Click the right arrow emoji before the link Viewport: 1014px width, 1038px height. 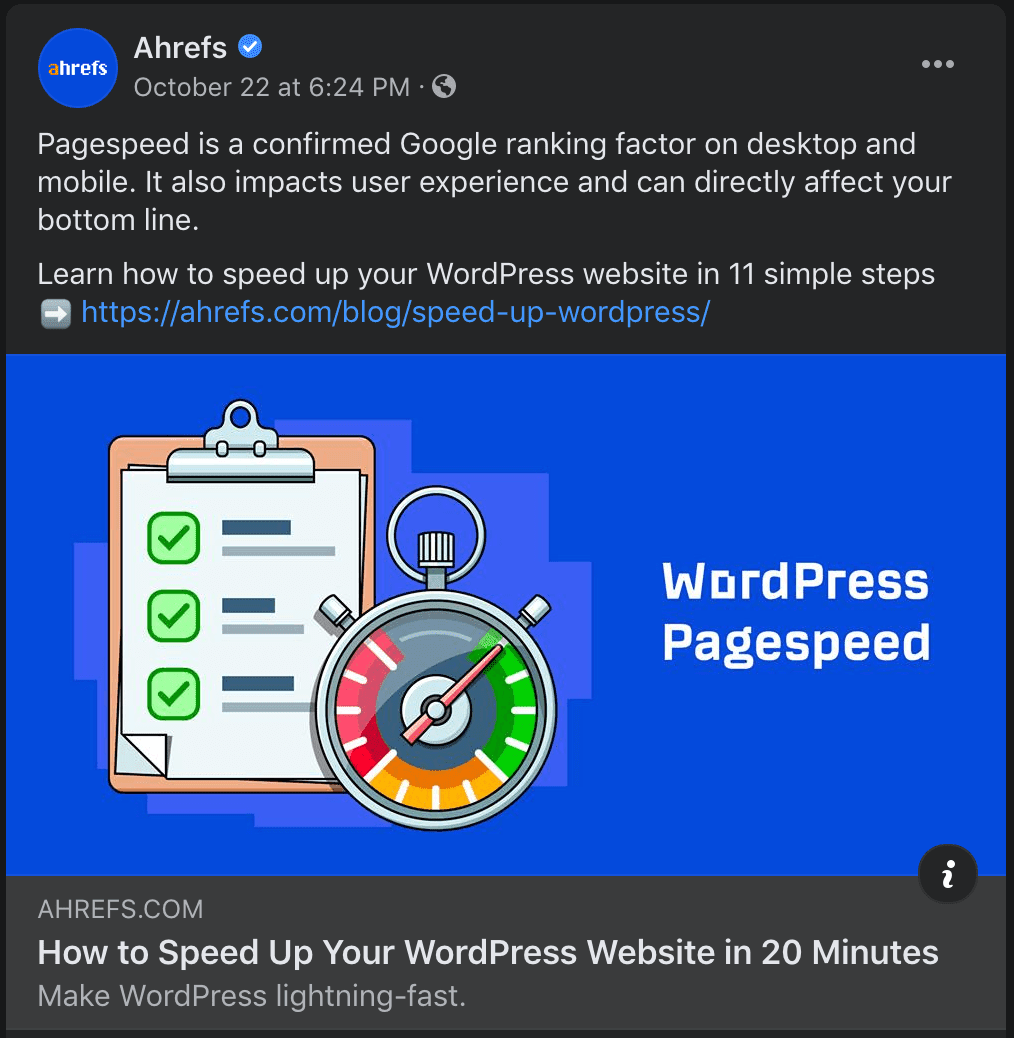click(56, 313)
